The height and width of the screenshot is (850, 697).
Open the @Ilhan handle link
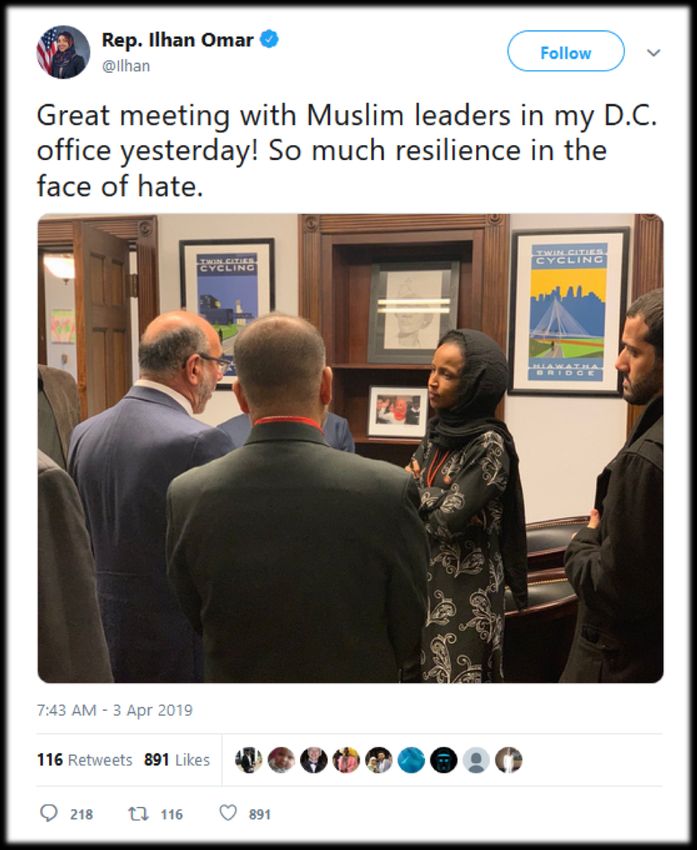click(x=126, y=66)
